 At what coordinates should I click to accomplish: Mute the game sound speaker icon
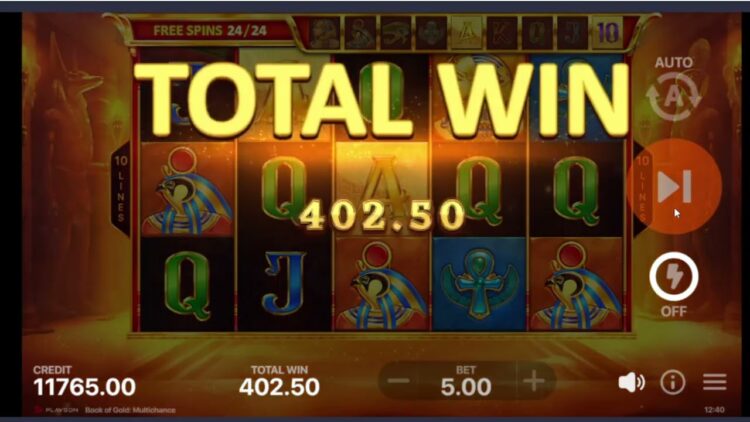coord(631,382)
